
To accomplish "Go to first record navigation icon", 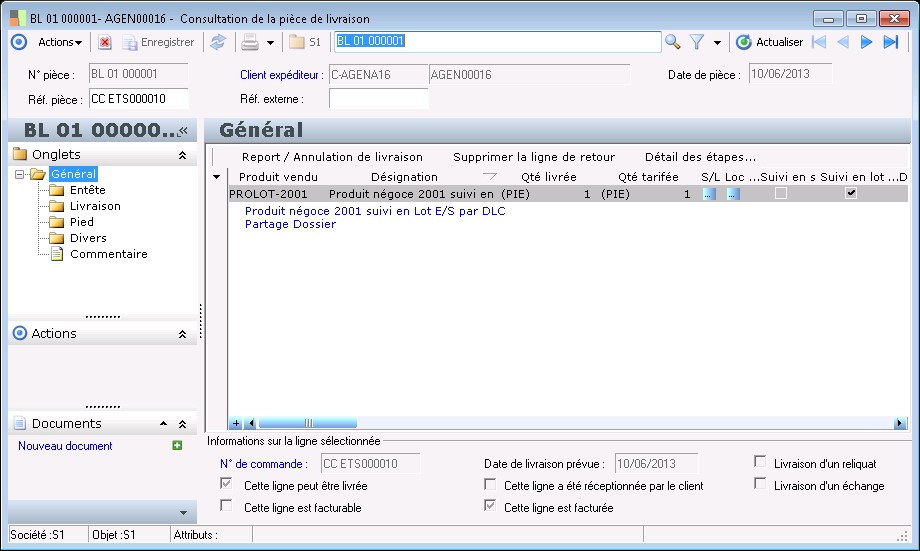I will tap(819, 42).
